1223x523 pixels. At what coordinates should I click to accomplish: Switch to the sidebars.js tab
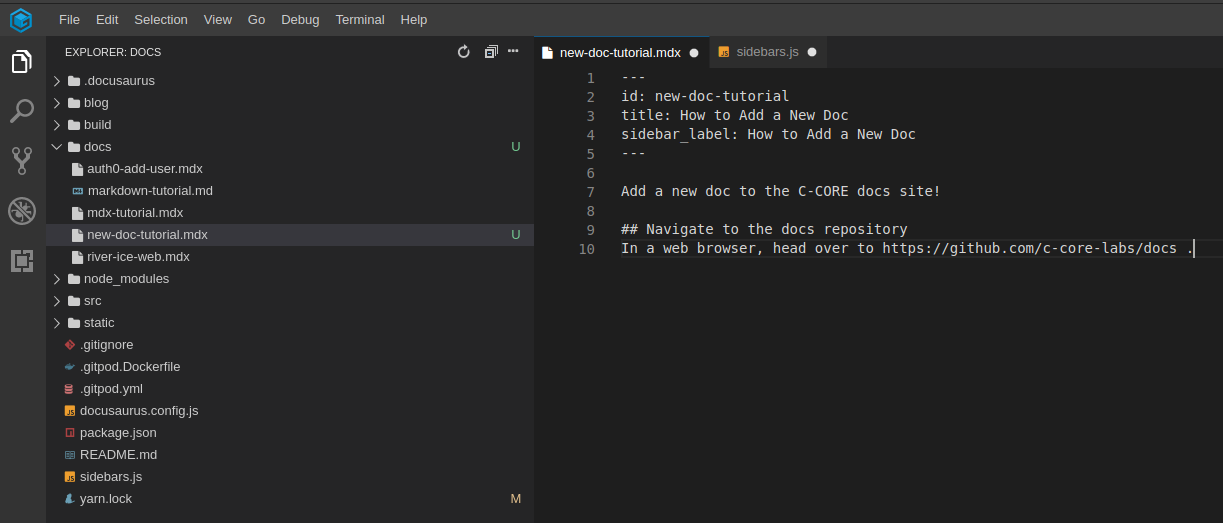coord(767,52)
